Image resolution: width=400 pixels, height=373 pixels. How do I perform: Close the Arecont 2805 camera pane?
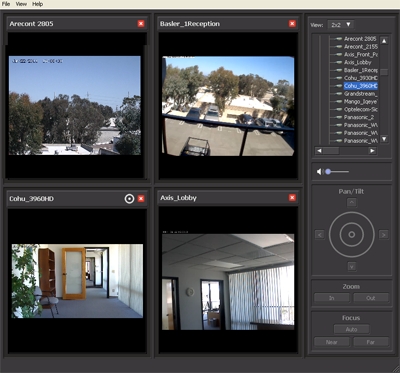click(141, 24)
